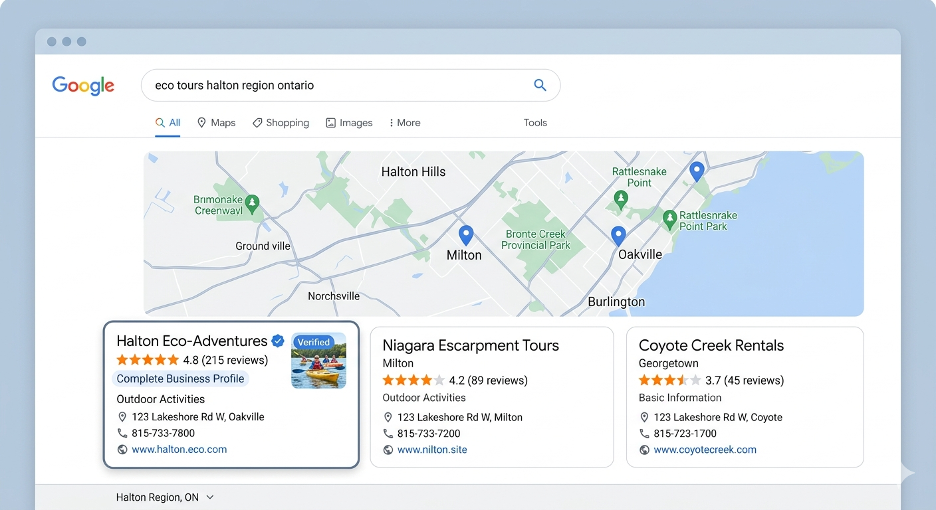Click the globe icon beside www.coyotecreek.com
The width and height of the screenshot is (936, 510).
coord(644,450)
